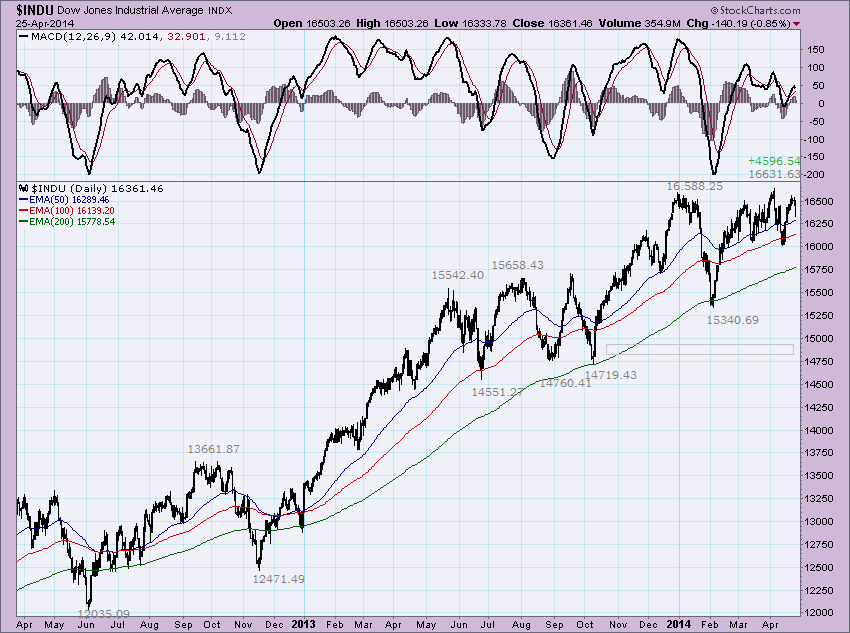The width and height of the screenshot is (850, 633).
Task: Click the -100 tick on MACD axis
Action: pyautogui.click(x=814, y=139)
